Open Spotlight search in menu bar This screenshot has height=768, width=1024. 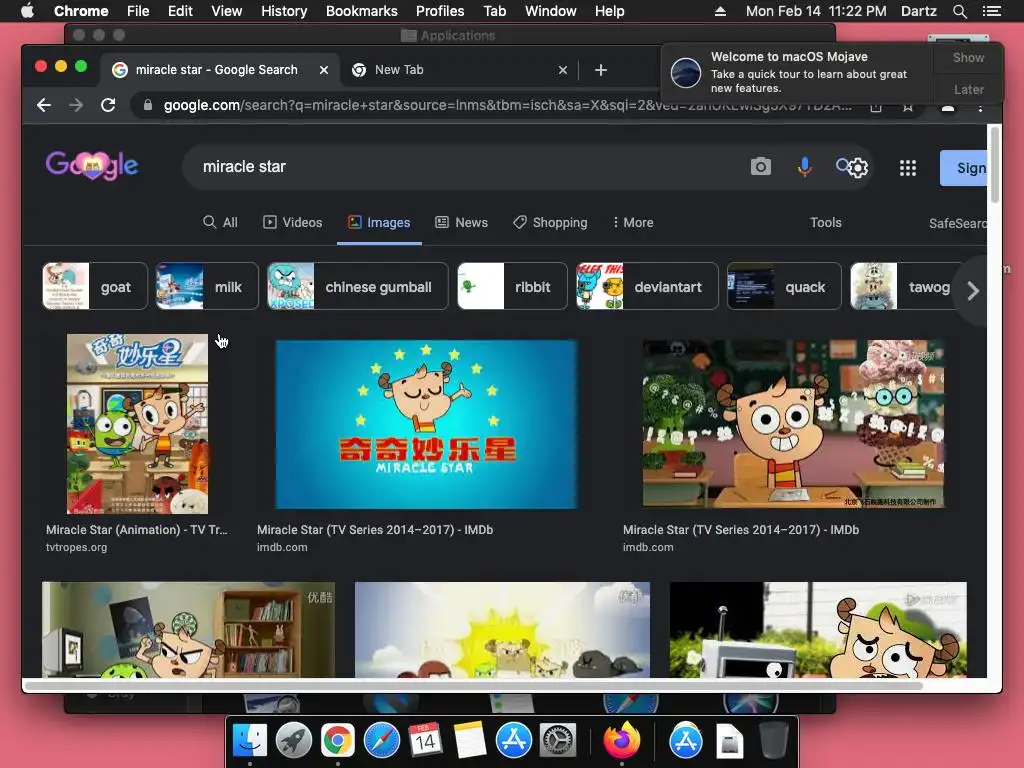pyautogui.click(x=959, y=11)
